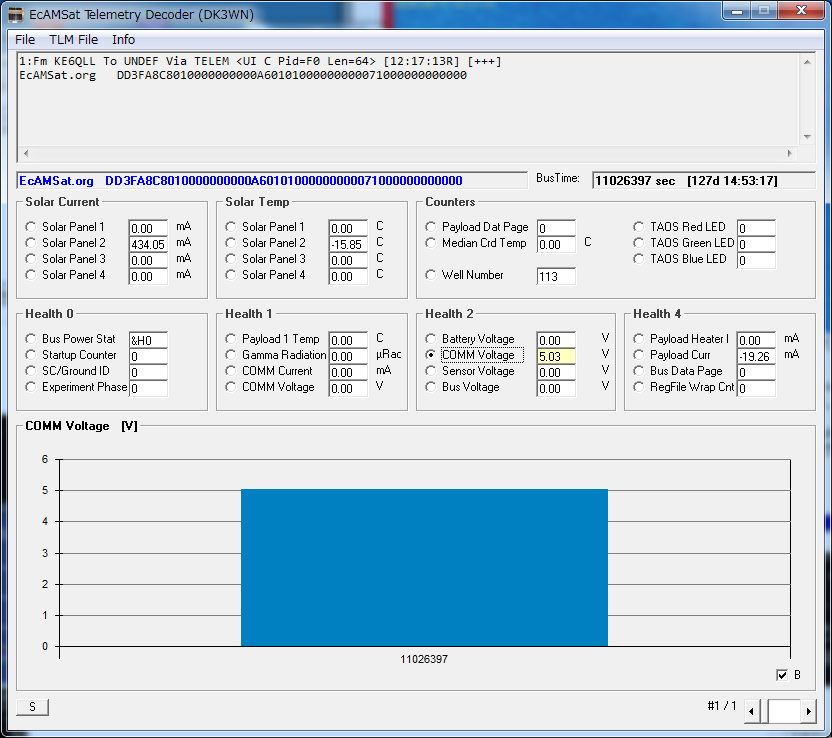Select Bus Power Stat radio button
This screenshot has height=738, width=832.
[x=31, y=339]
